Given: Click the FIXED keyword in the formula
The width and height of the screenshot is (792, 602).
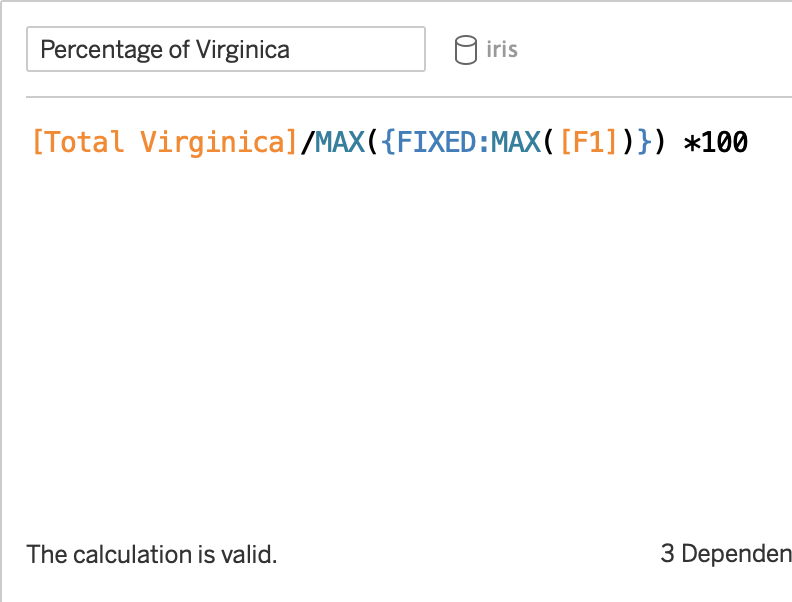Looking at the screenshot, I should click(x=436, y=142).
